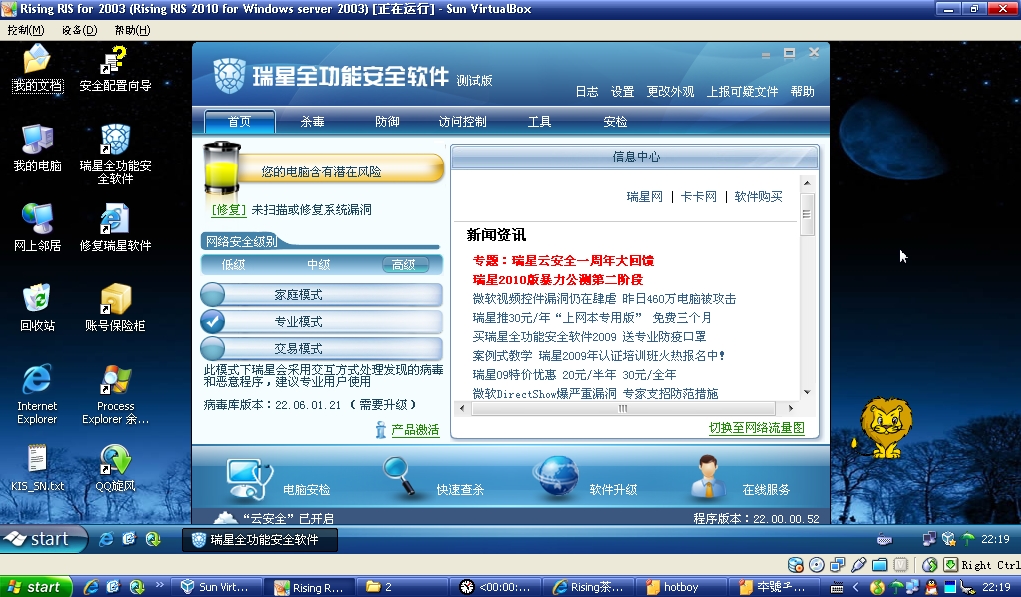Switch to 访问控制 access control tab
The image size is (1021, 597).
pyautogui.click(x=462, y=122)
